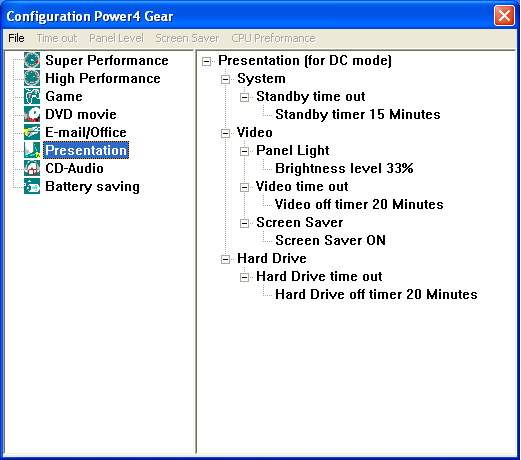
Task: Collapse the Screen Saver node
Action: (245, 223)
